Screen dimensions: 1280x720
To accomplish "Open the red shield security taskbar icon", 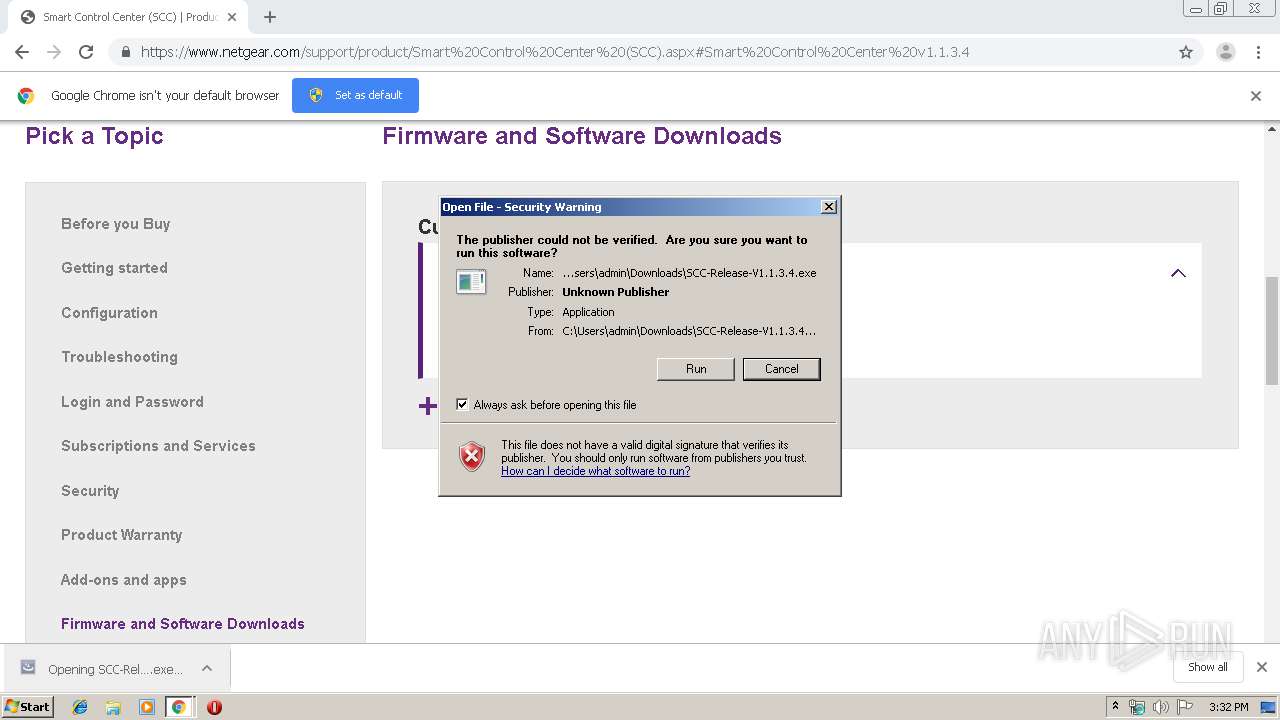I will (214, 707).
